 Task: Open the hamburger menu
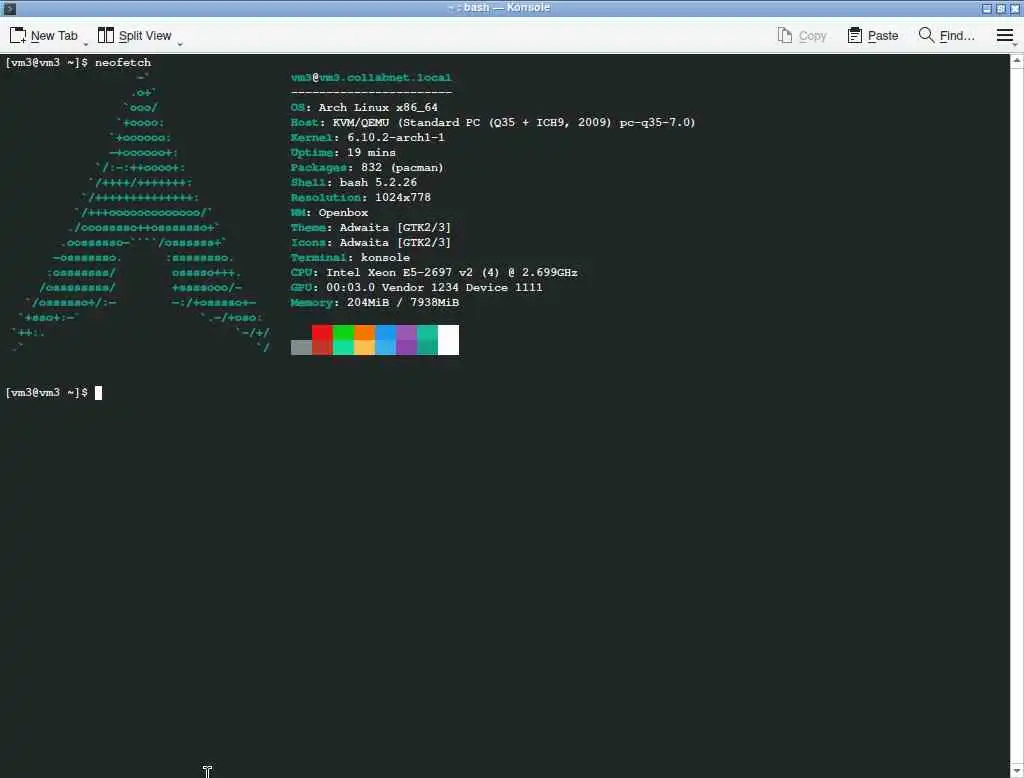1004,35
